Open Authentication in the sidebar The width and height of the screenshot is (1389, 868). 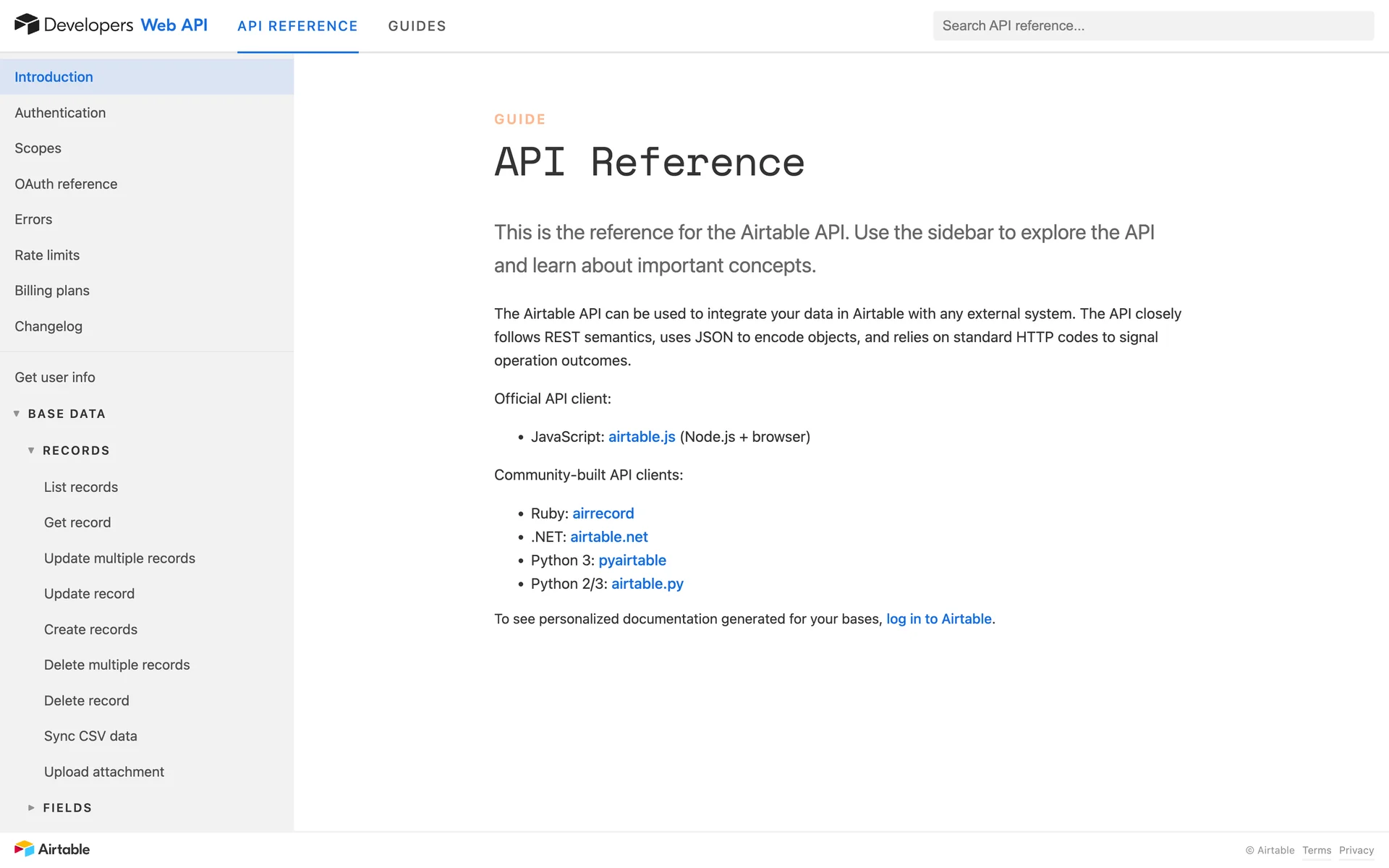coord(60,113)
